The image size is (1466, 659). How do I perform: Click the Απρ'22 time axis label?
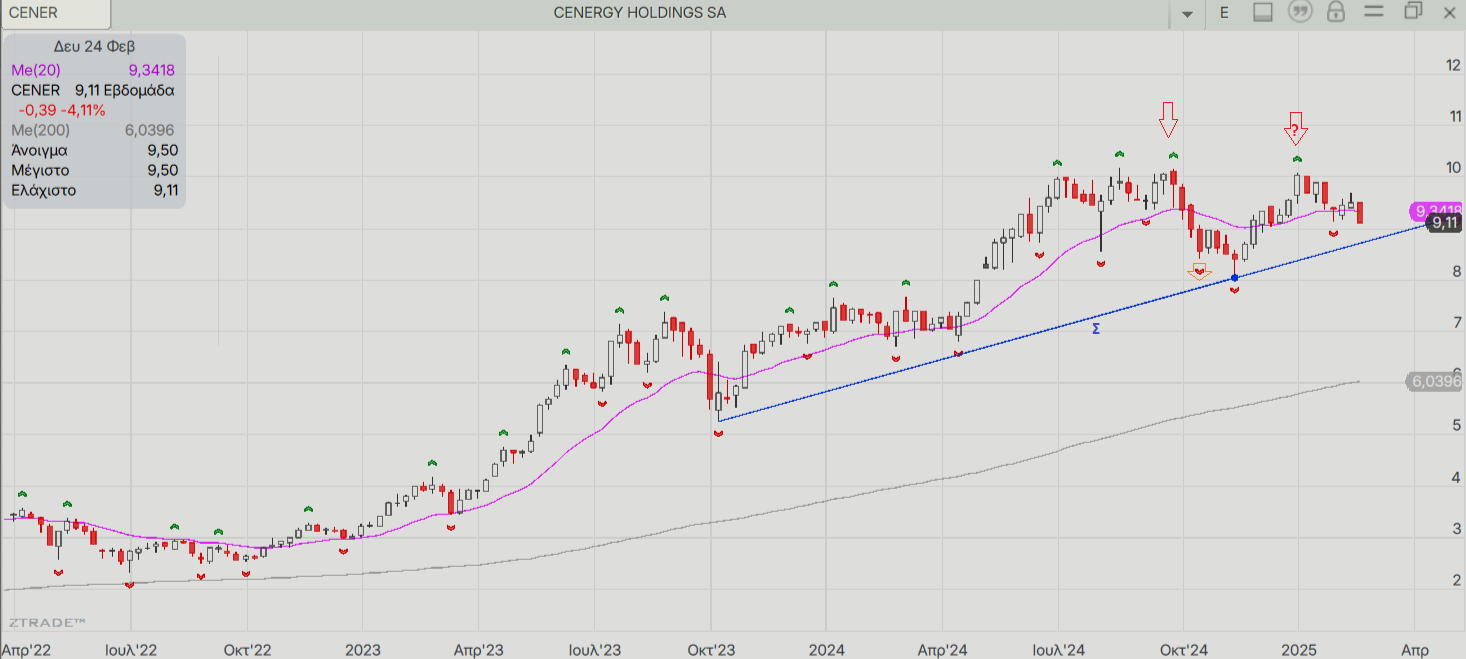point(27,650)
